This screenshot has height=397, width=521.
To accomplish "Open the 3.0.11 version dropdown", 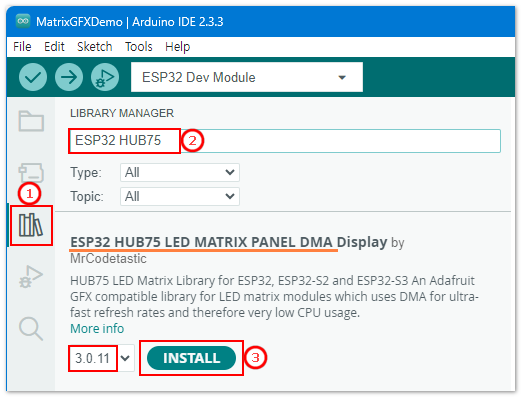I will (x=102, y=358).
